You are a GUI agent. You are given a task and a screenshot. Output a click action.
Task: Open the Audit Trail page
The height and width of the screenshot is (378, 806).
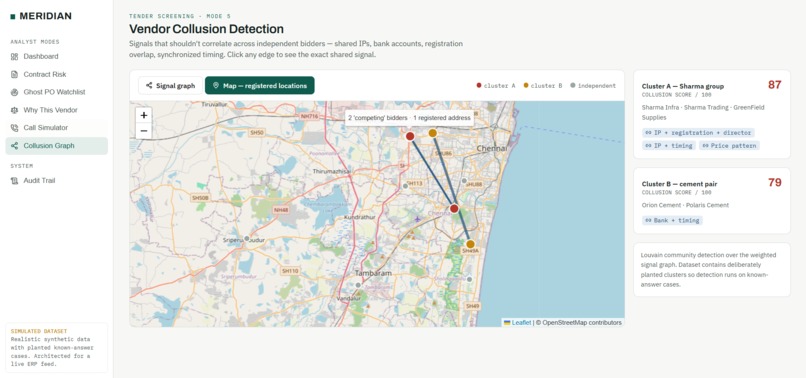pyautogui.click(x=57, y=181)
